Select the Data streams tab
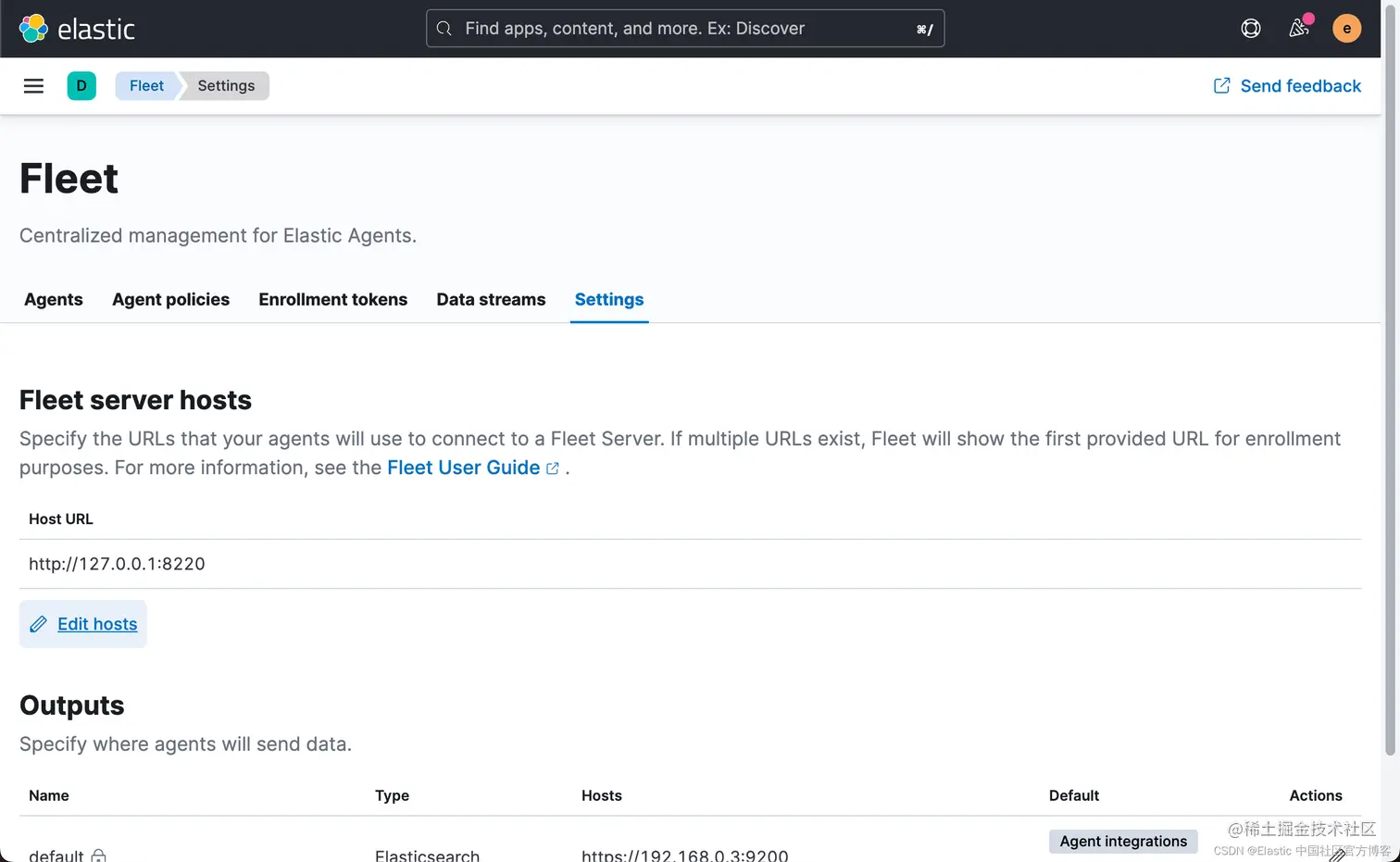 coord(491,299)
